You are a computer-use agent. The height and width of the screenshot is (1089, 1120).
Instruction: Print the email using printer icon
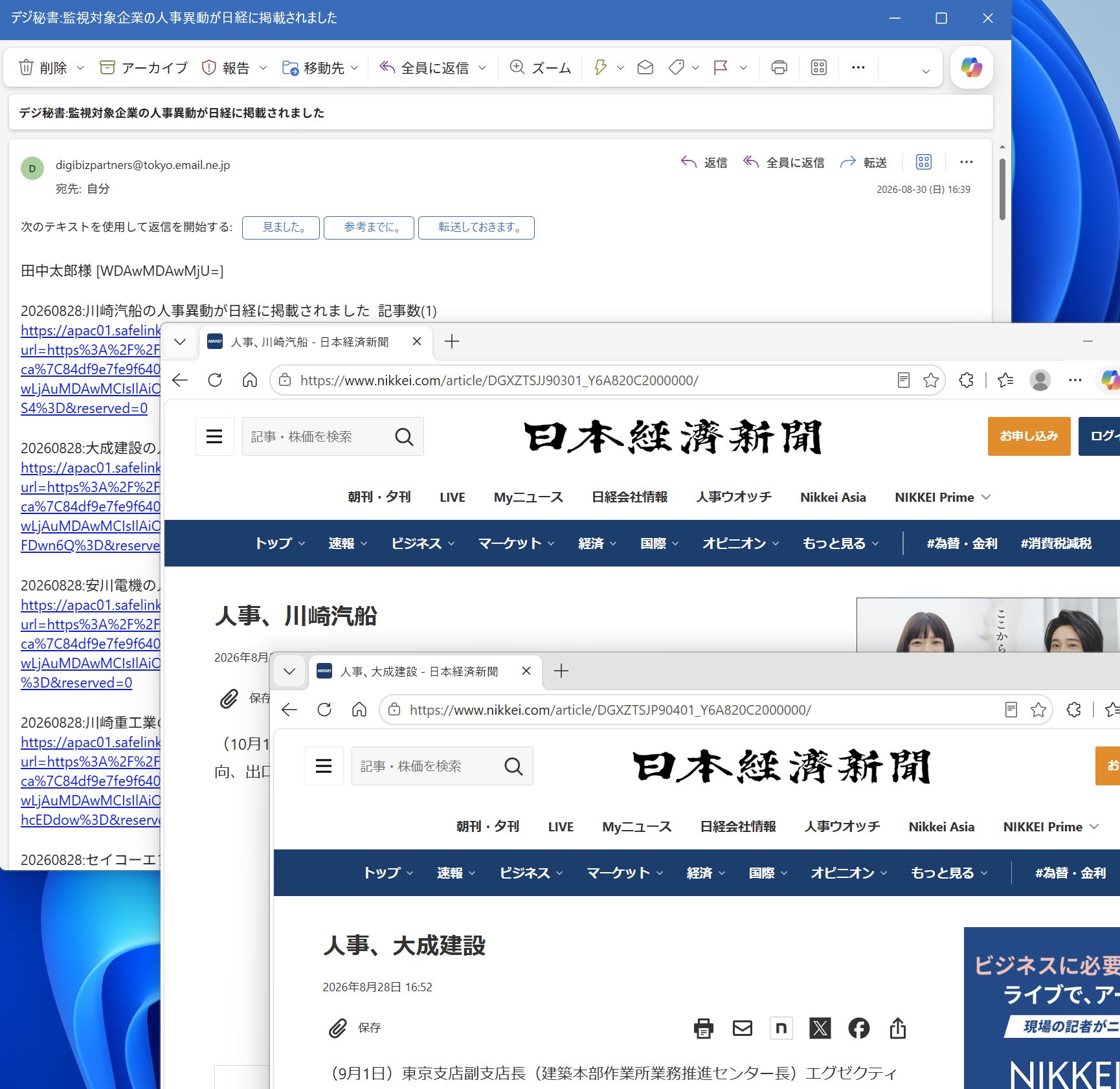click(779, 67)
